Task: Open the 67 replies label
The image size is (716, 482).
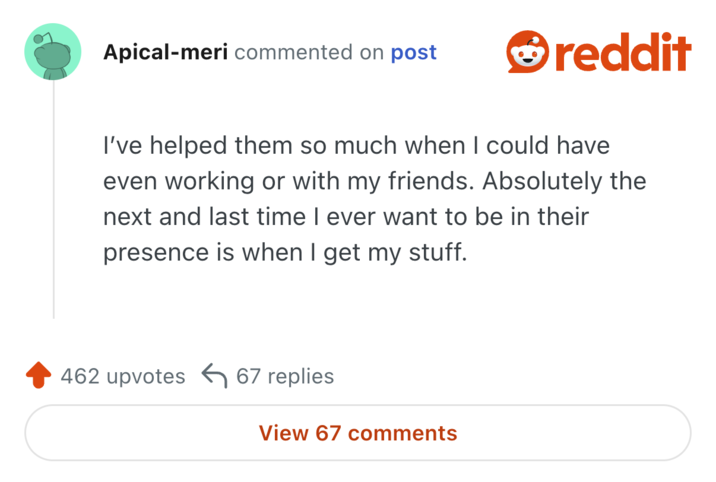Action: tap(285, 377)
